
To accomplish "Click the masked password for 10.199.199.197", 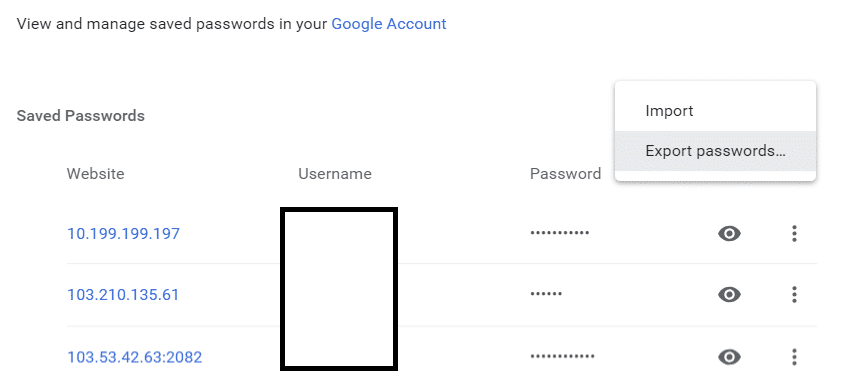I will (x=559, y=233).
